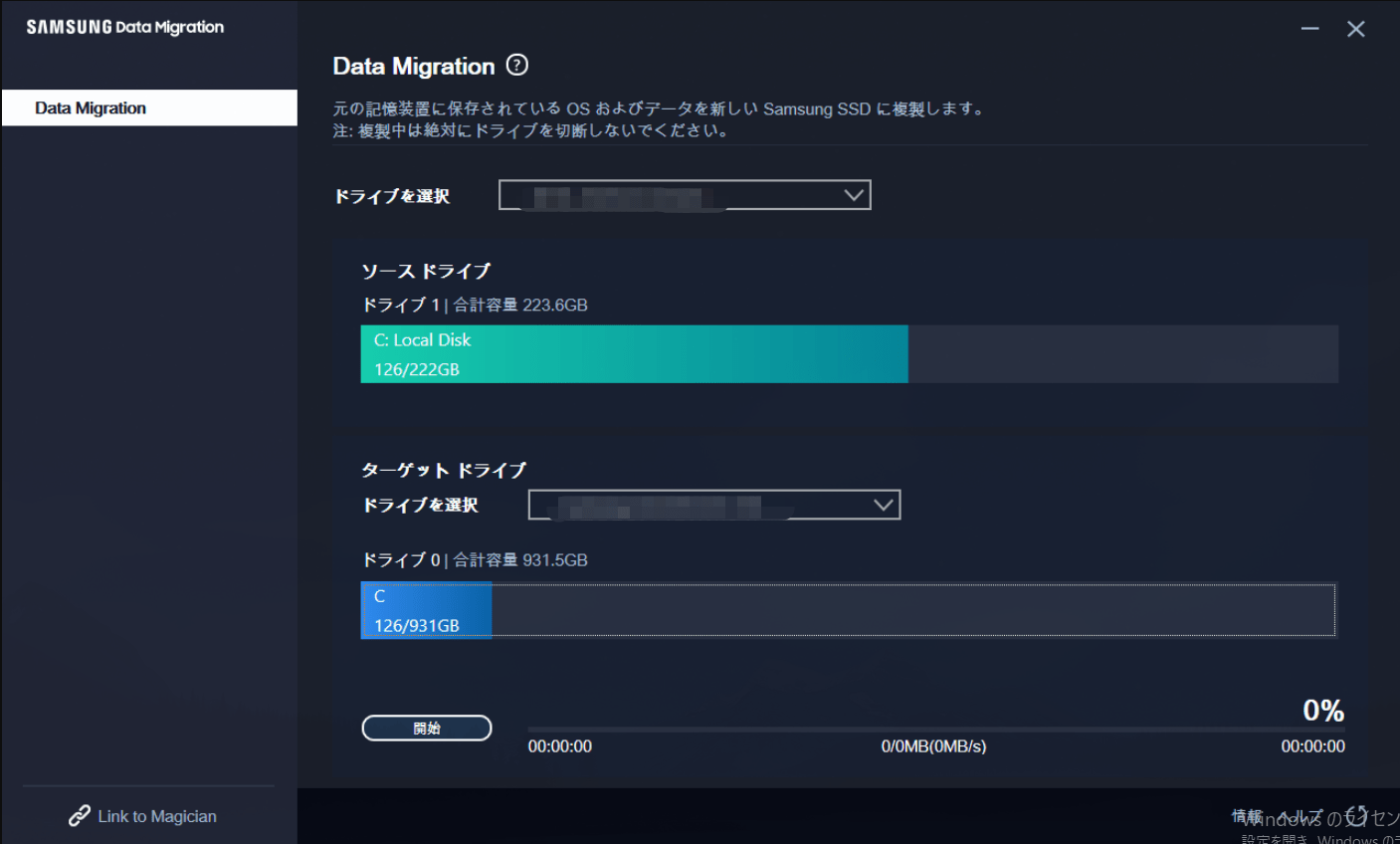This screenshot has width=1400, height=844.
Task: Open the source drive selection dropdown
Action: point(684,194)
